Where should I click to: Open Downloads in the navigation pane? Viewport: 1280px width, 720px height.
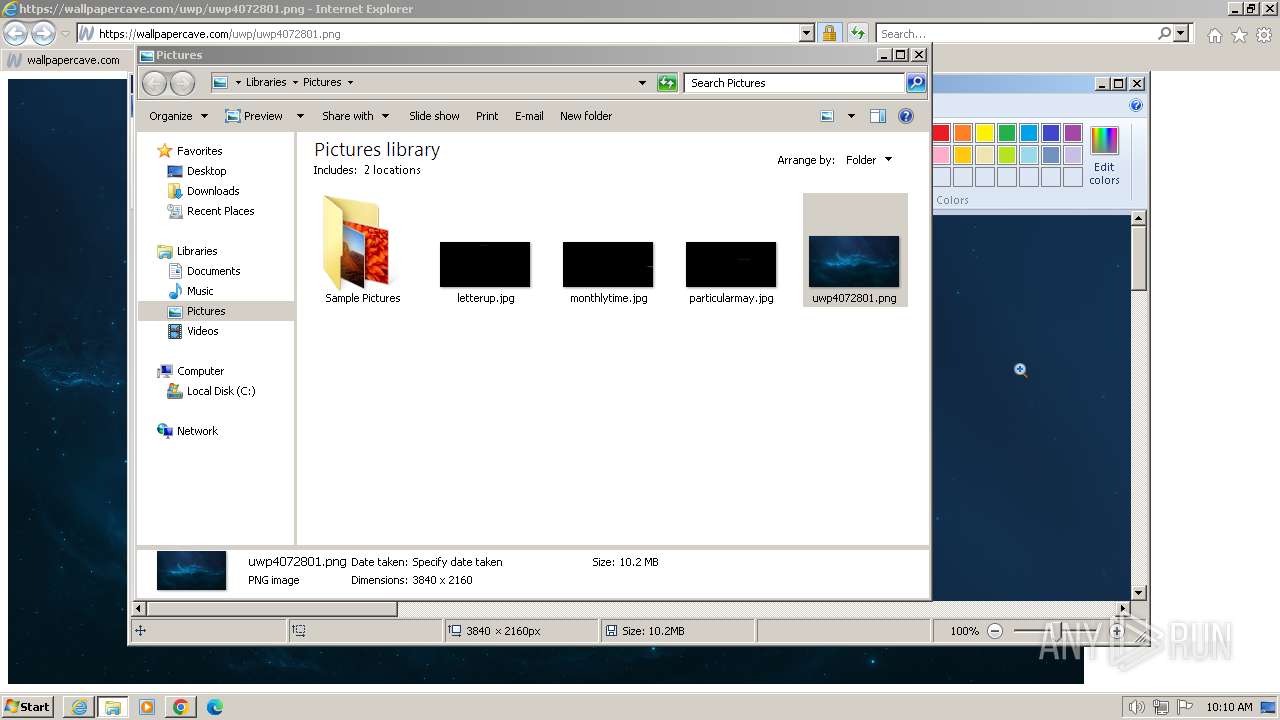click(213, 191)
